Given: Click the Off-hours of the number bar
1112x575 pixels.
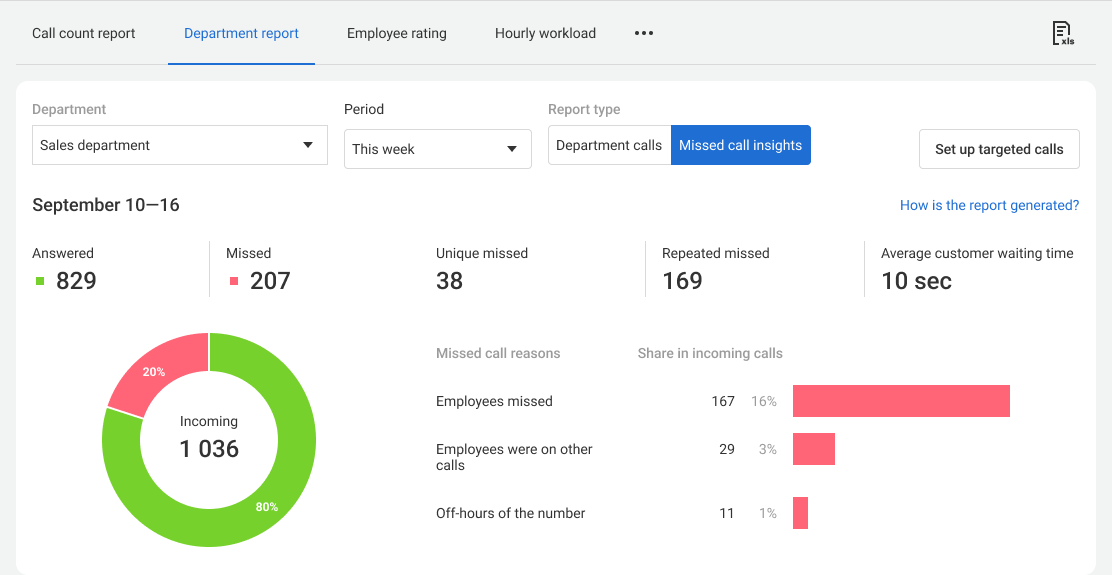Looking at the screenshot, I should point(800,513).
